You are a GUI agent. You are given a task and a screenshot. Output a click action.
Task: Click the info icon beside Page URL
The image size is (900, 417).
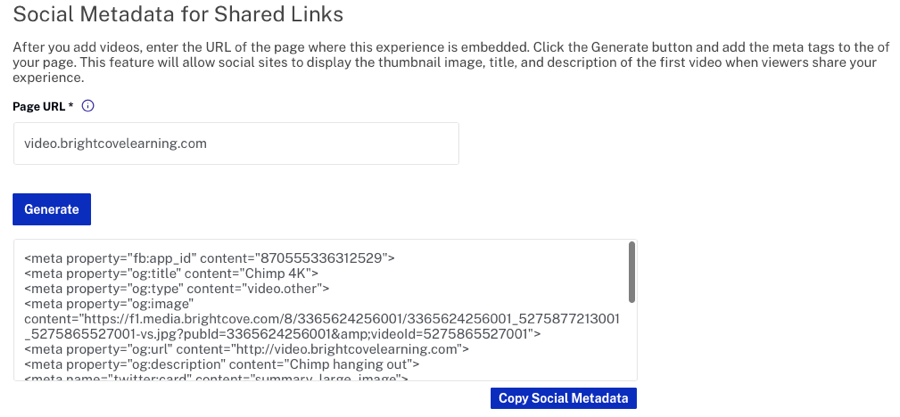coord(88,106)
